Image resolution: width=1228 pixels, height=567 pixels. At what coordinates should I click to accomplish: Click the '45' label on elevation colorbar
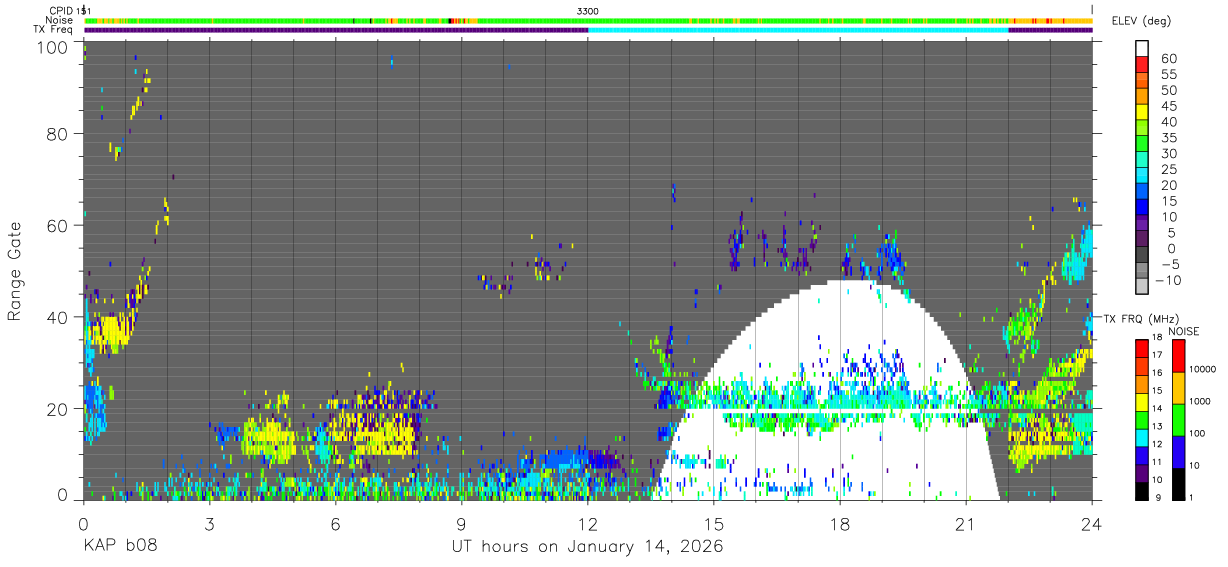coord(1168,106)
